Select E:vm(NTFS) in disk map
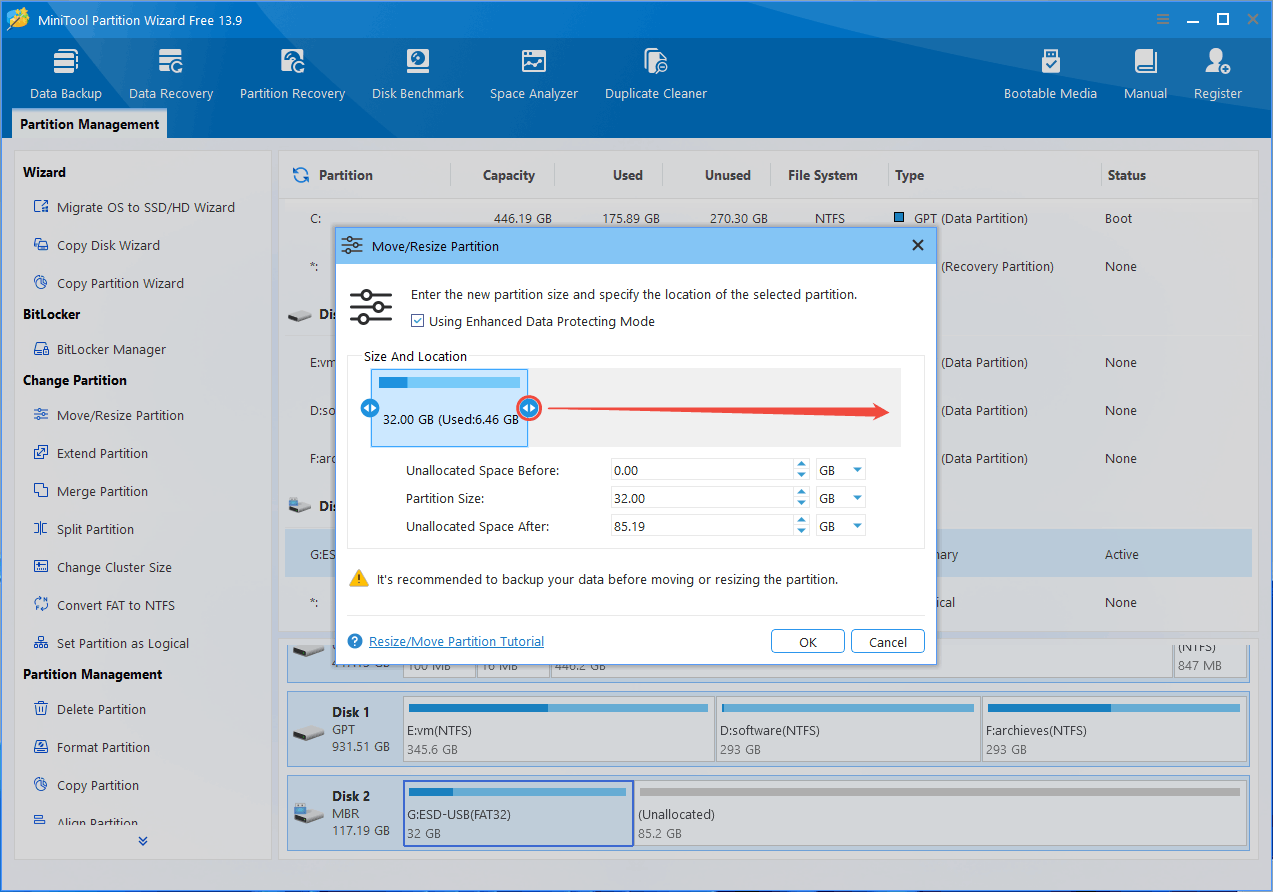The width and height of the screenshot is (1273, 892). point(559,730)
